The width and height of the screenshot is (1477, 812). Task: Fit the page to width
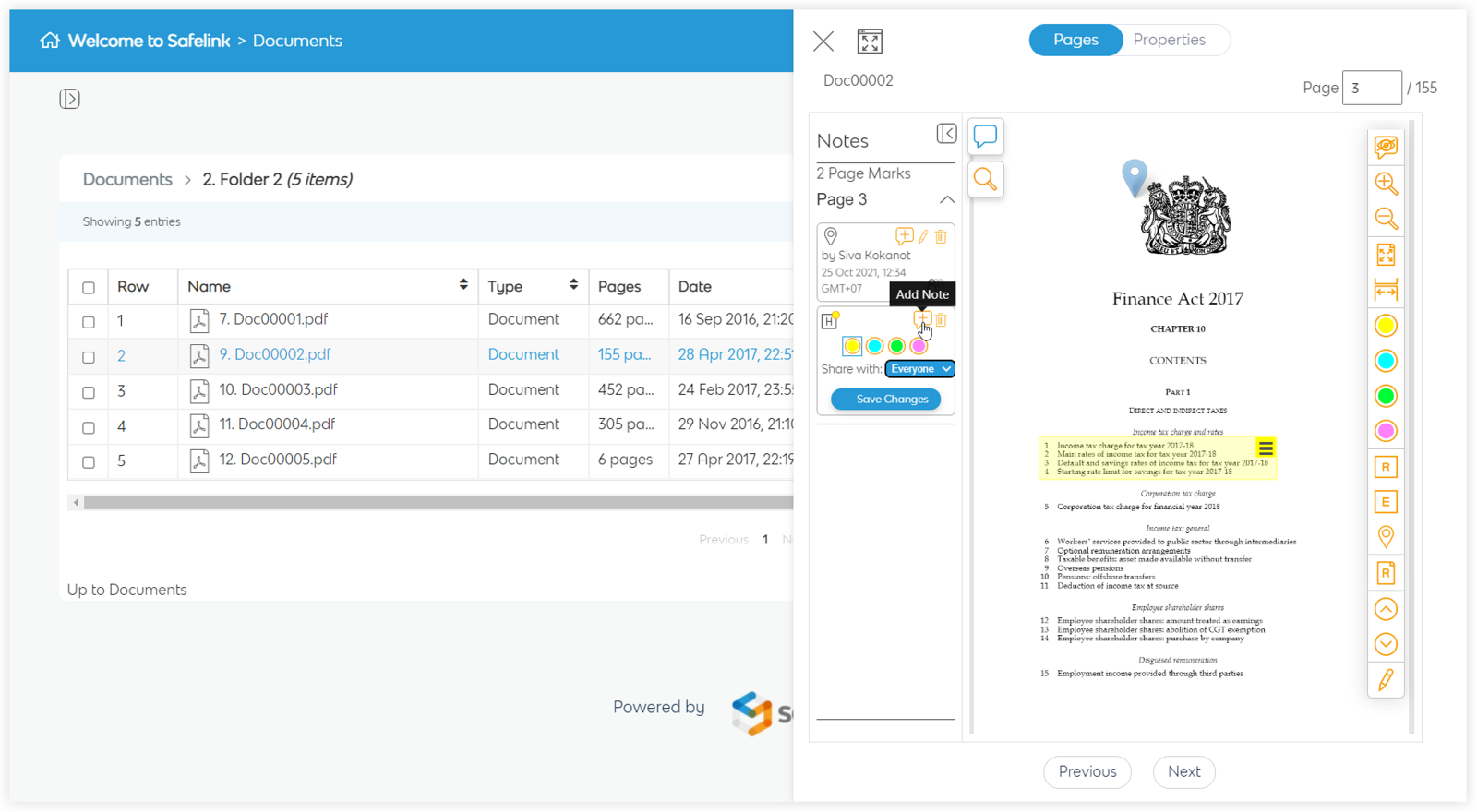click(x=1386, y=291)
